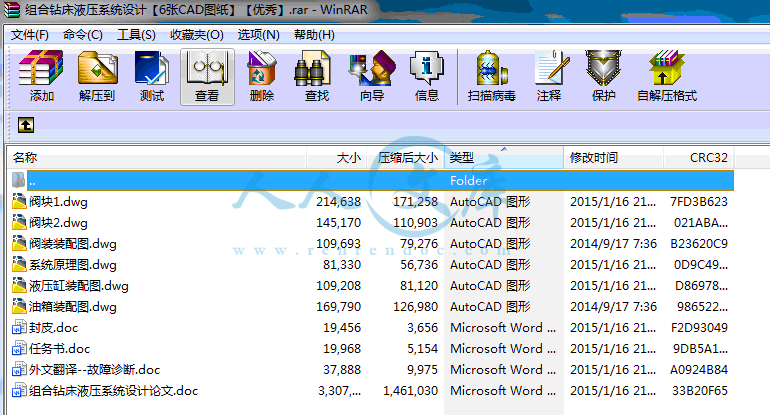Image resolution: width=770 pixels, height=415 pixels.
Task: Click the file icon of 阀块1.dwg
Action: 19,201
